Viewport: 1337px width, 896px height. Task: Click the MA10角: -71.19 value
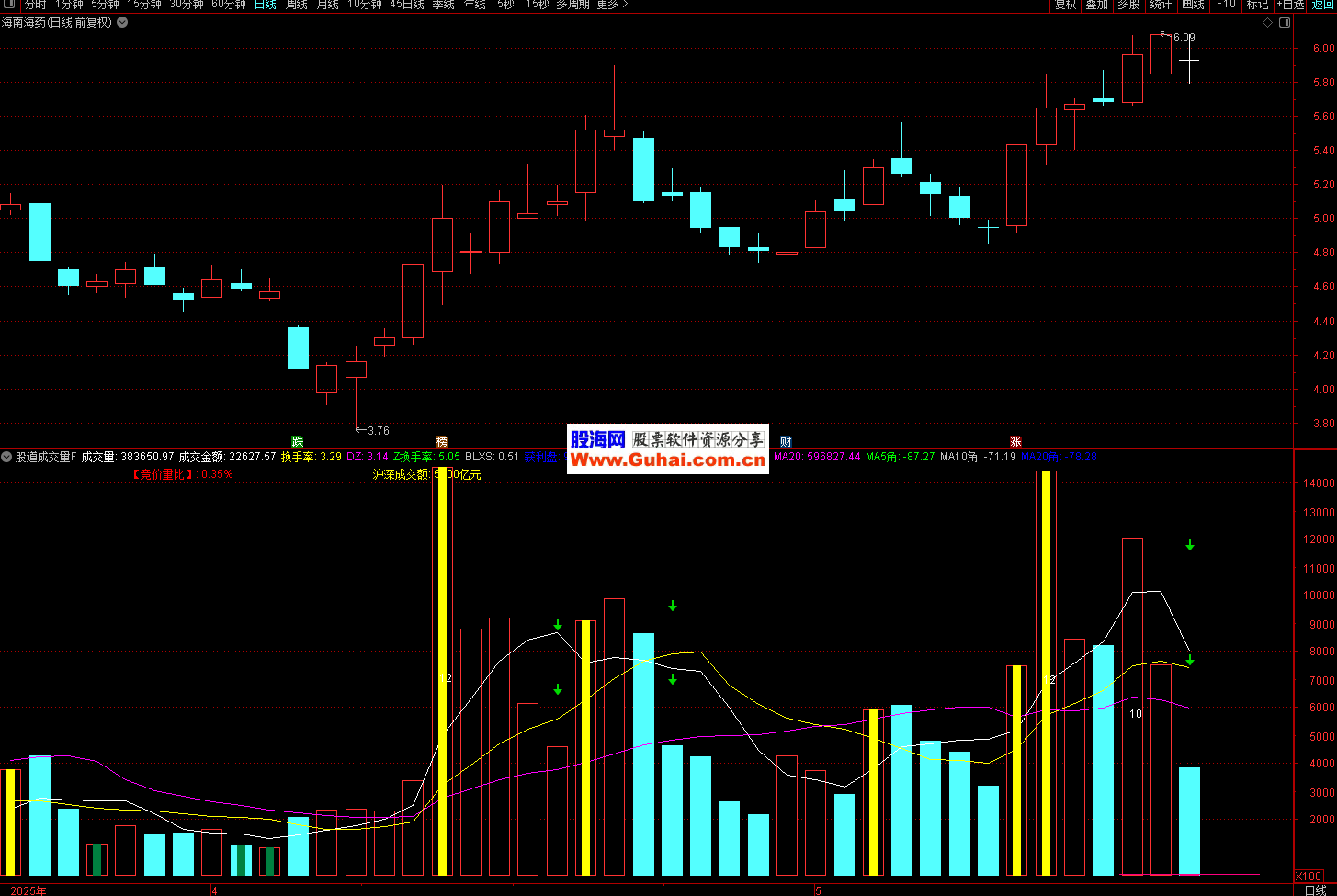[978, 457]
